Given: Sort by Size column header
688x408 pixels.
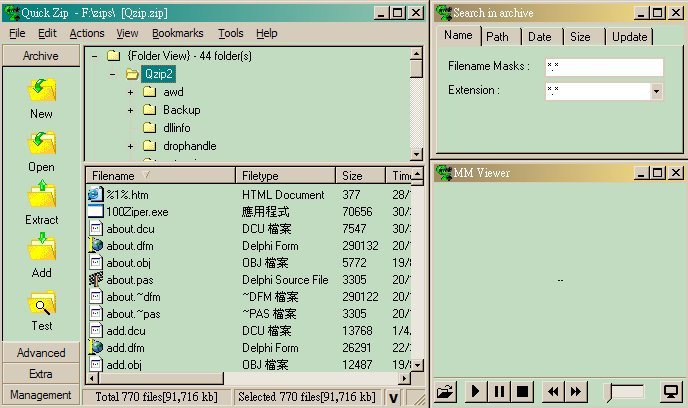Looking at the screenshot, I should click(360, 175).
